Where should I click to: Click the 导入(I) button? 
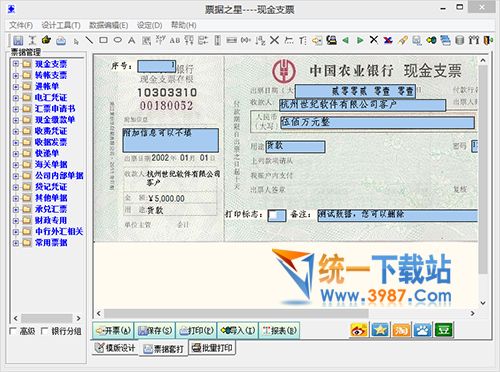[238, 331]
